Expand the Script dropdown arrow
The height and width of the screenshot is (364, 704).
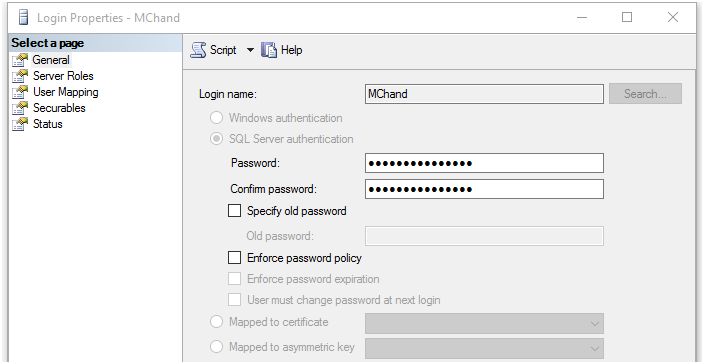point(250,50)
